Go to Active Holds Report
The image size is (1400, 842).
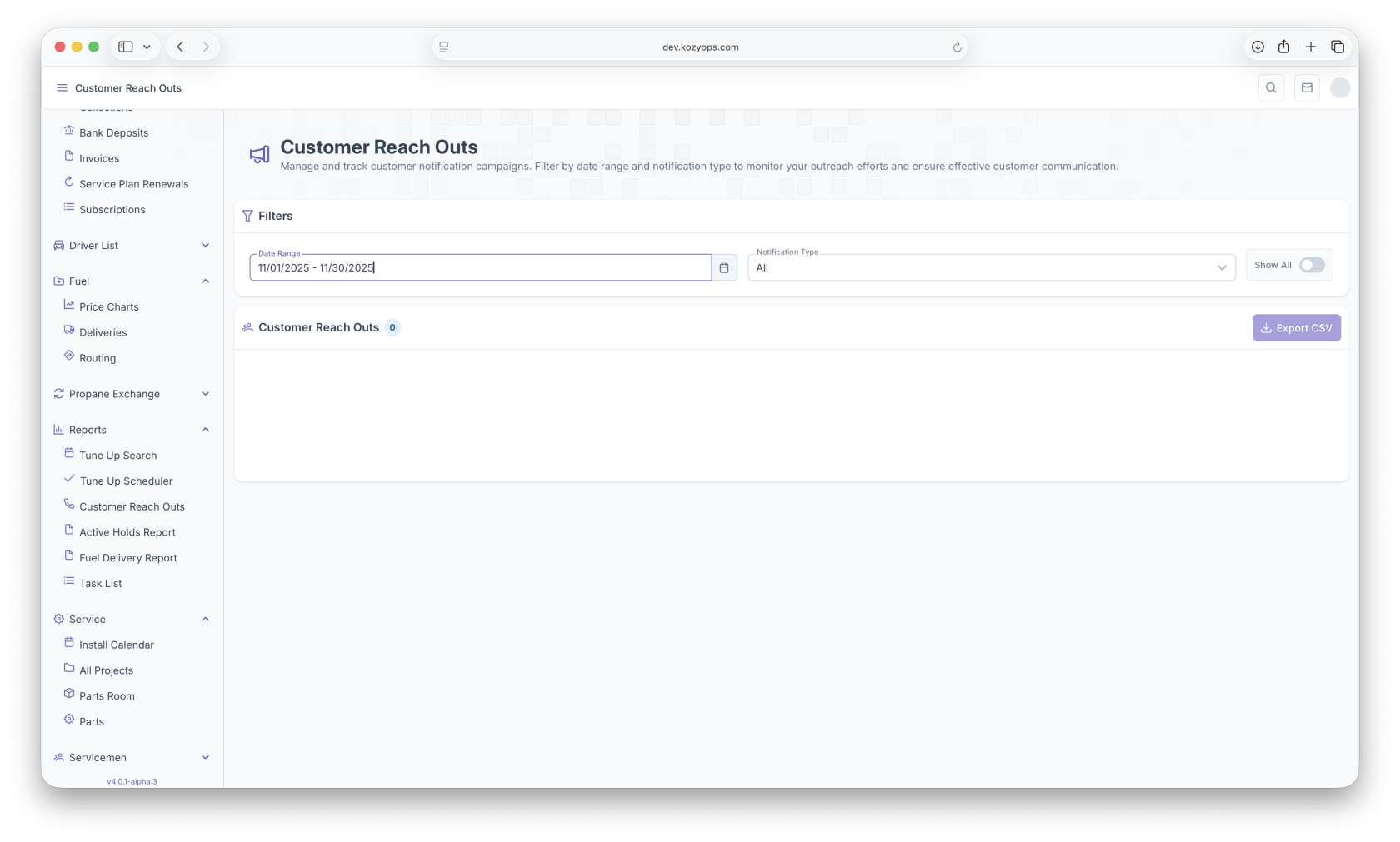click(127, 532)
